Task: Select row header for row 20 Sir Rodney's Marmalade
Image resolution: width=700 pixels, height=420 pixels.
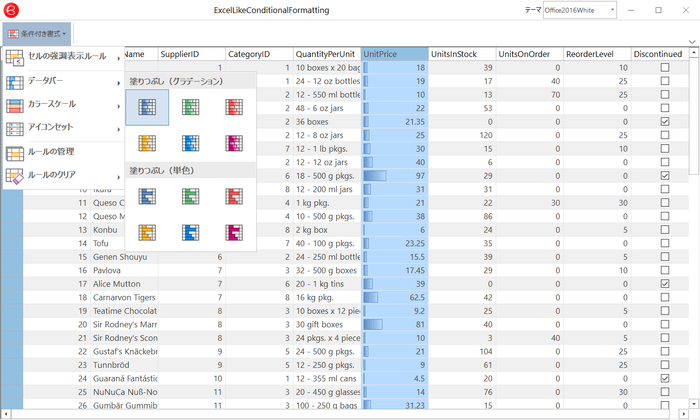Action: [12, 324]
